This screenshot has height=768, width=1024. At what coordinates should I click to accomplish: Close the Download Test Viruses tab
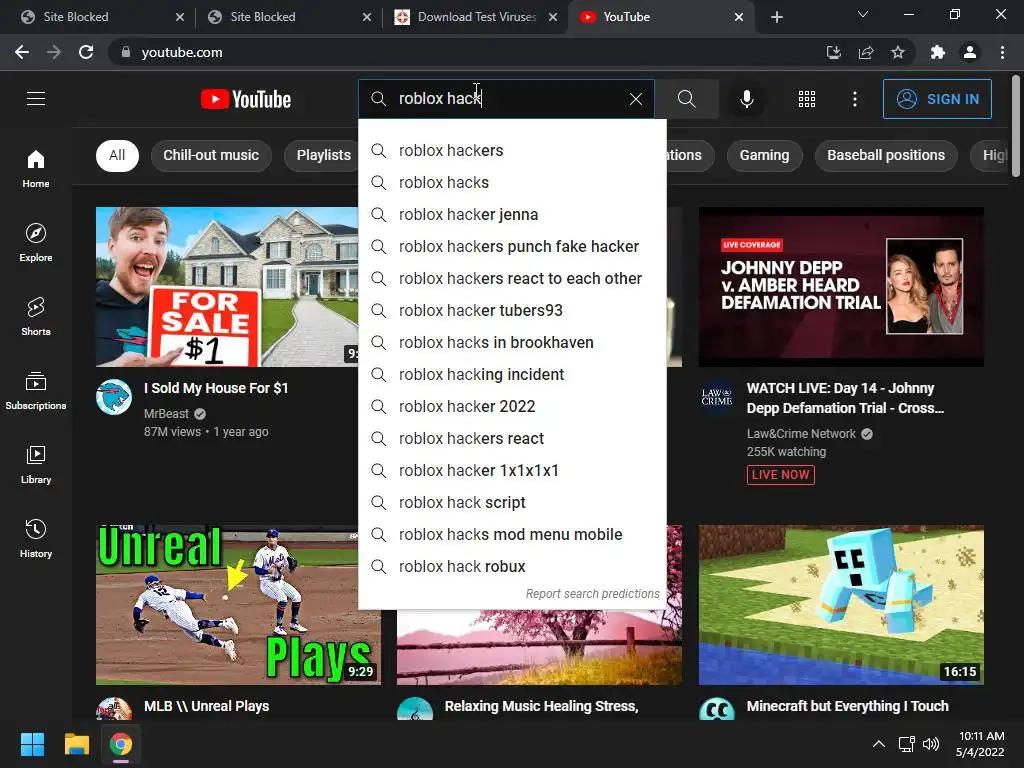coord(553,17)
